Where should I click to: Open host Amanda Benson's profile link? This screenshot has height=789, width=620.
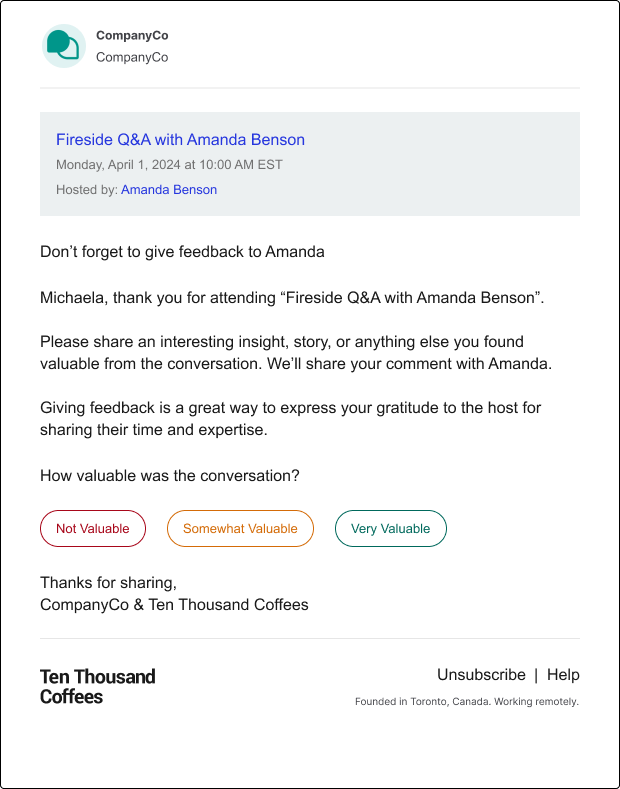coord(169,190)
